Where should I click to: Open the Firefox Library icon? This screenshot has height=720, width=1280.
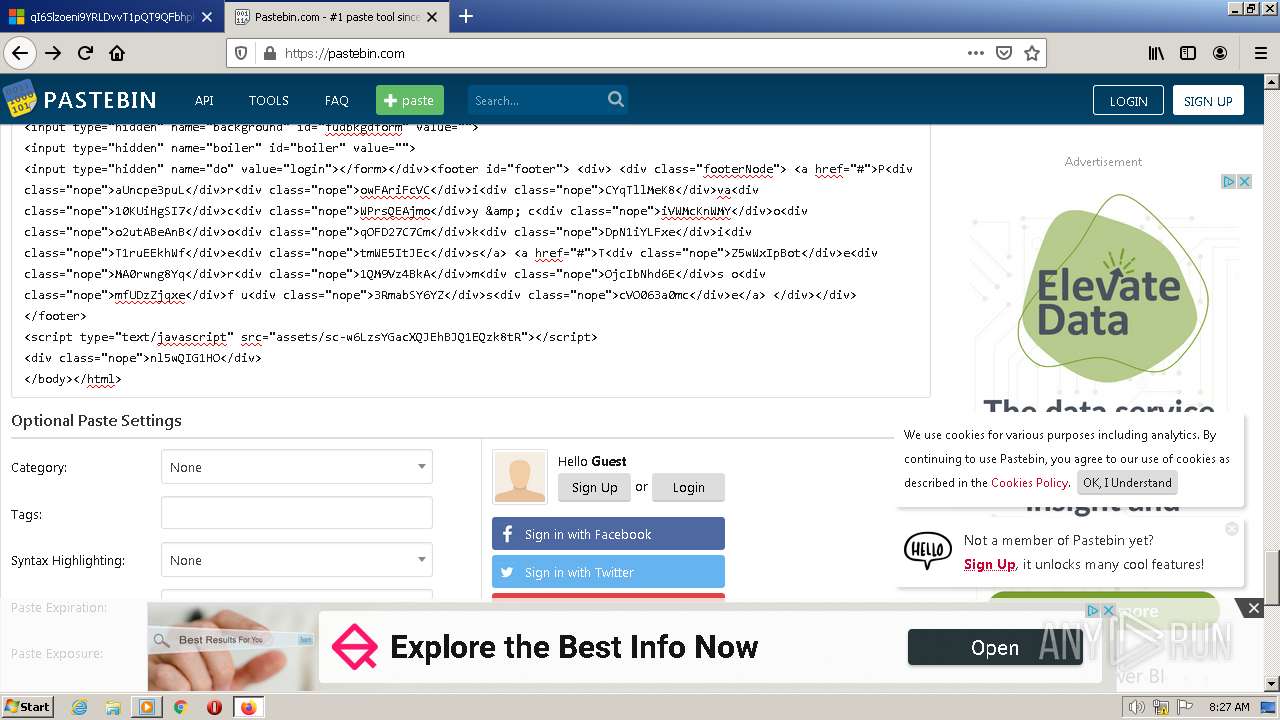coord(1156,53)
